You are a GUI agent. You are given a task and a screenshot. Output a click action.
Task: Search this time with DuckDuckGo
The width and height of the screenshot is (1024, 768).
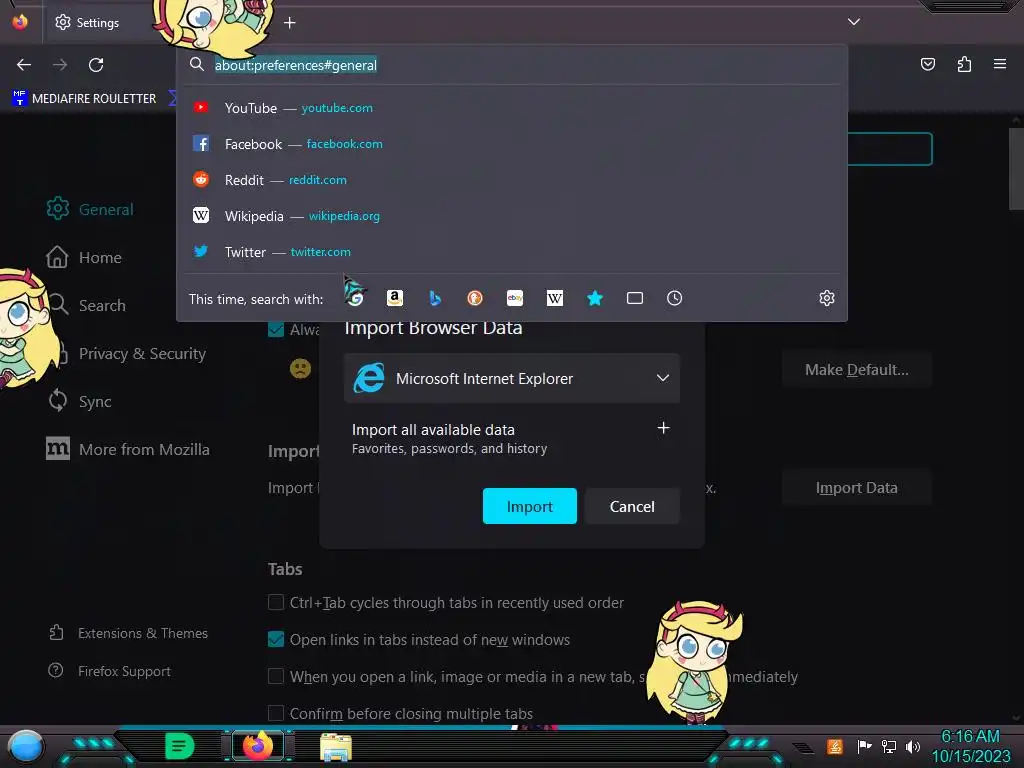(x=475, y=298)
